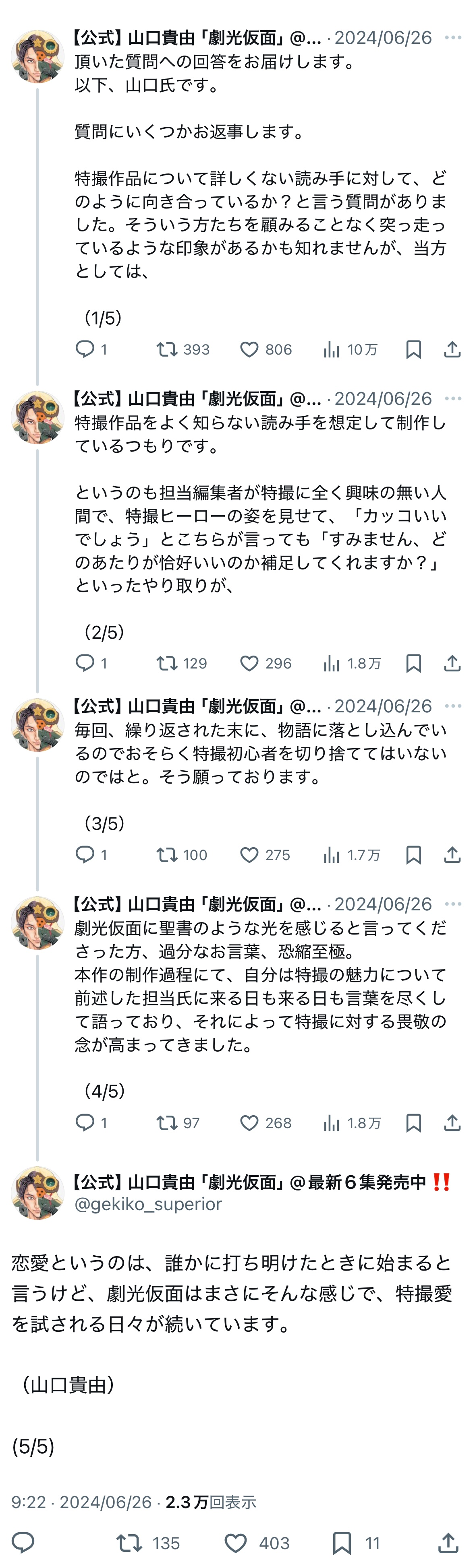Image resolution: width=475 pixels, height=1568 pixels.
Task: Open more options on the (1/5) tweet
Action: [453, 38]
